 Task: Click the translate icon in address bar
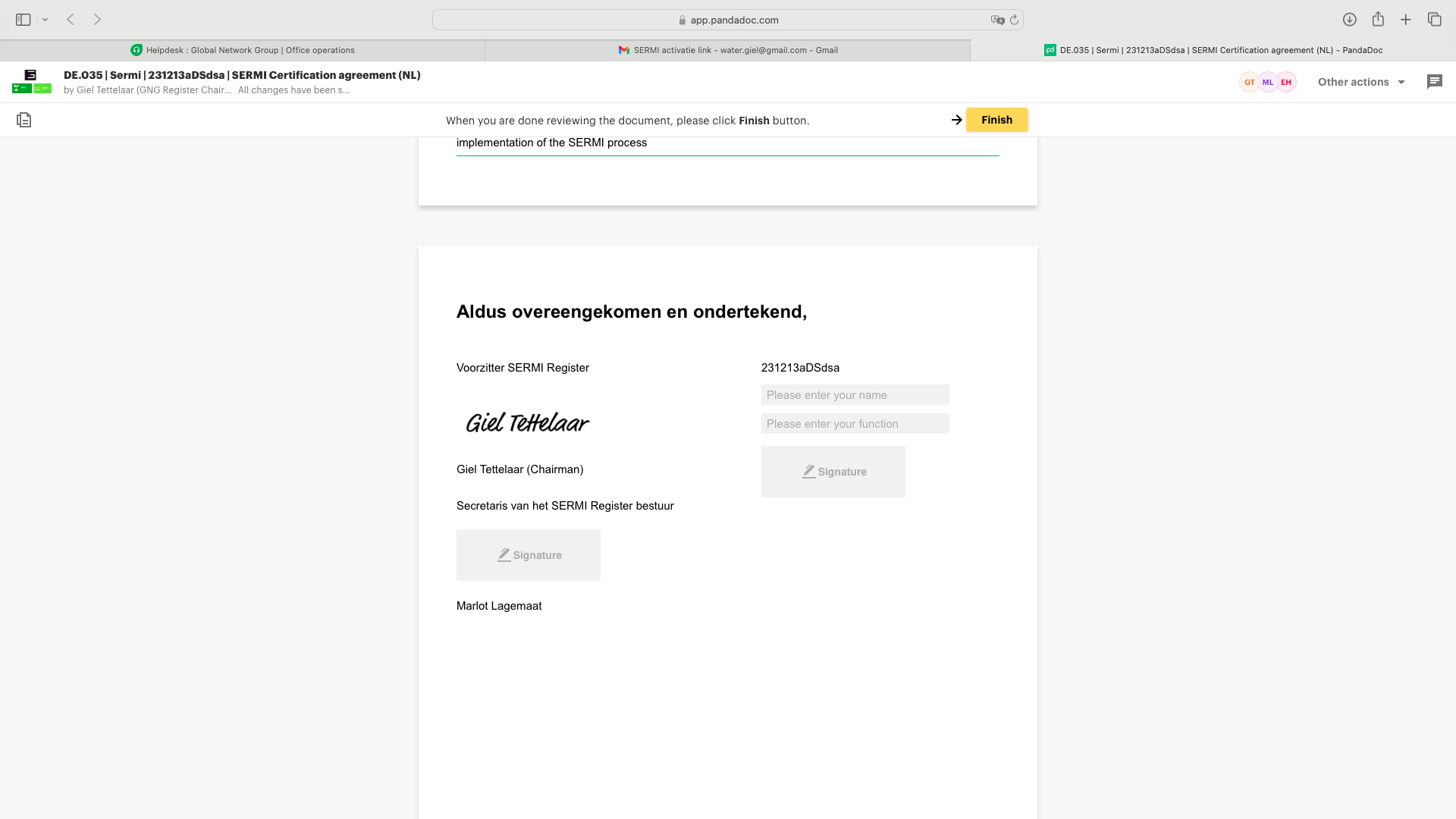997,20
